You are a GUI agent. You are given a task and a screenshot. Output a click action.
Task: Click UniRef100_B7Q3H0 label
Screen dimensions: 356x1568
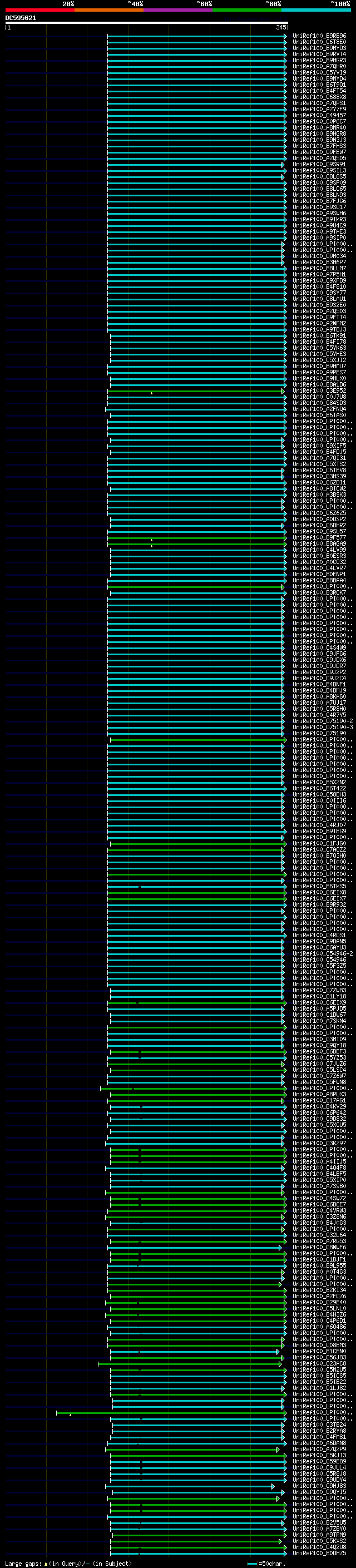319,855
